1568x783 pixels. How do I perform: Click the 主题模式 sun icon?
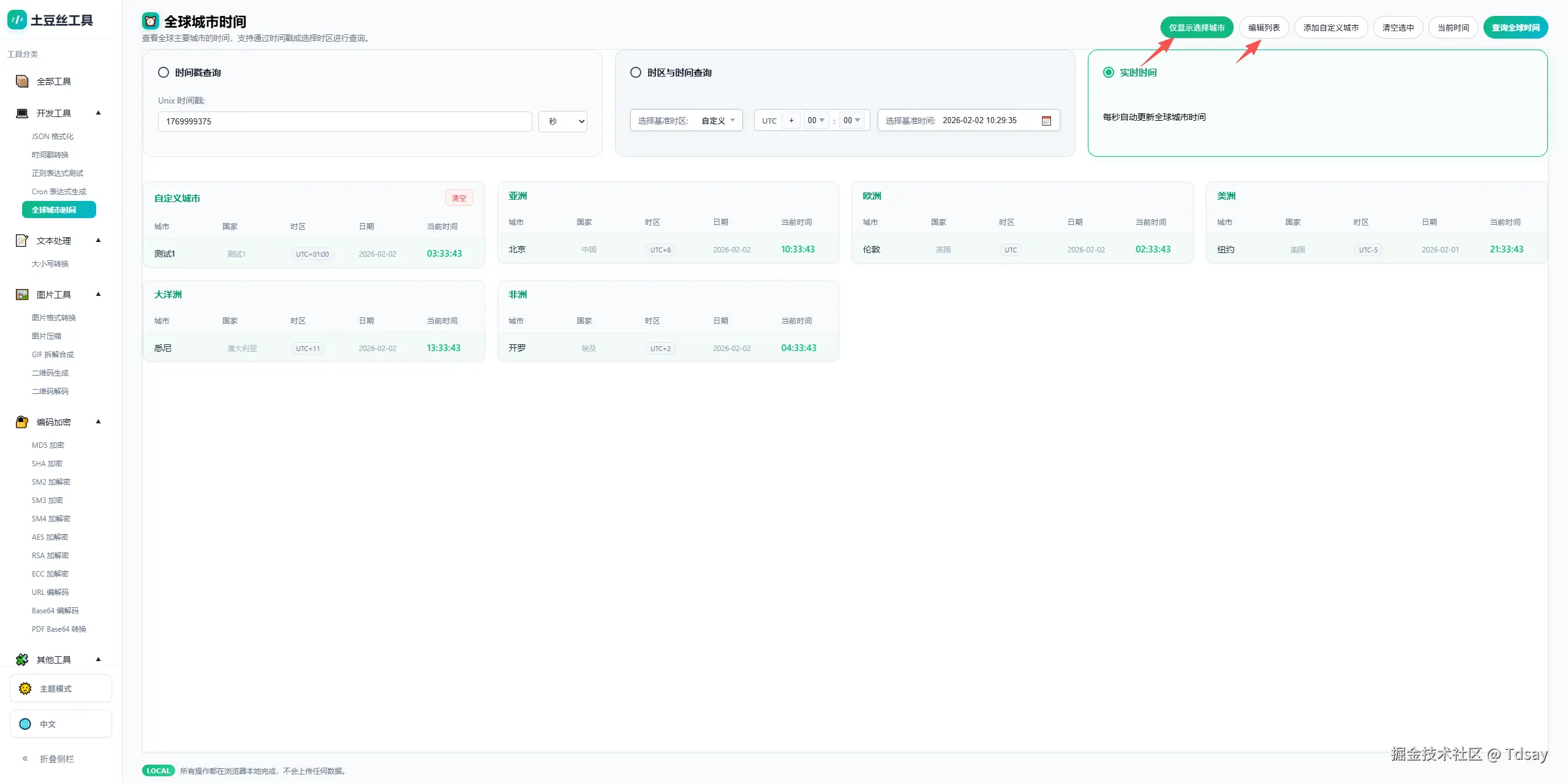(25, 689)
